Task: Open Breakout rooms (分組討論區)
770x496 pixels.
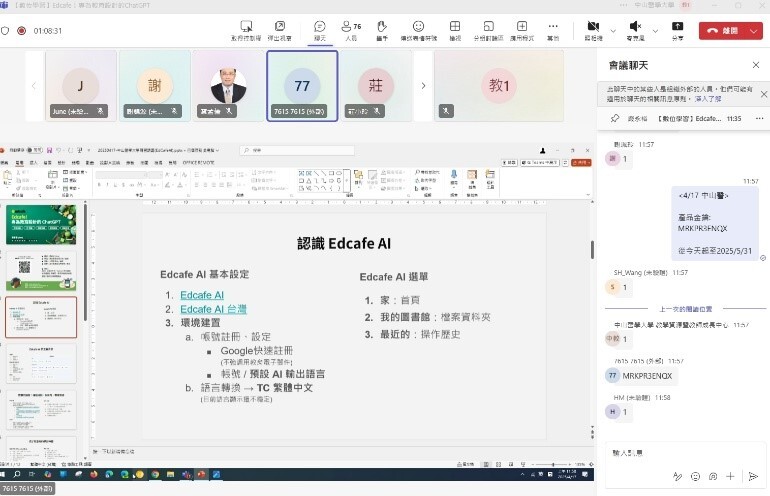Action: coord(488,30)
